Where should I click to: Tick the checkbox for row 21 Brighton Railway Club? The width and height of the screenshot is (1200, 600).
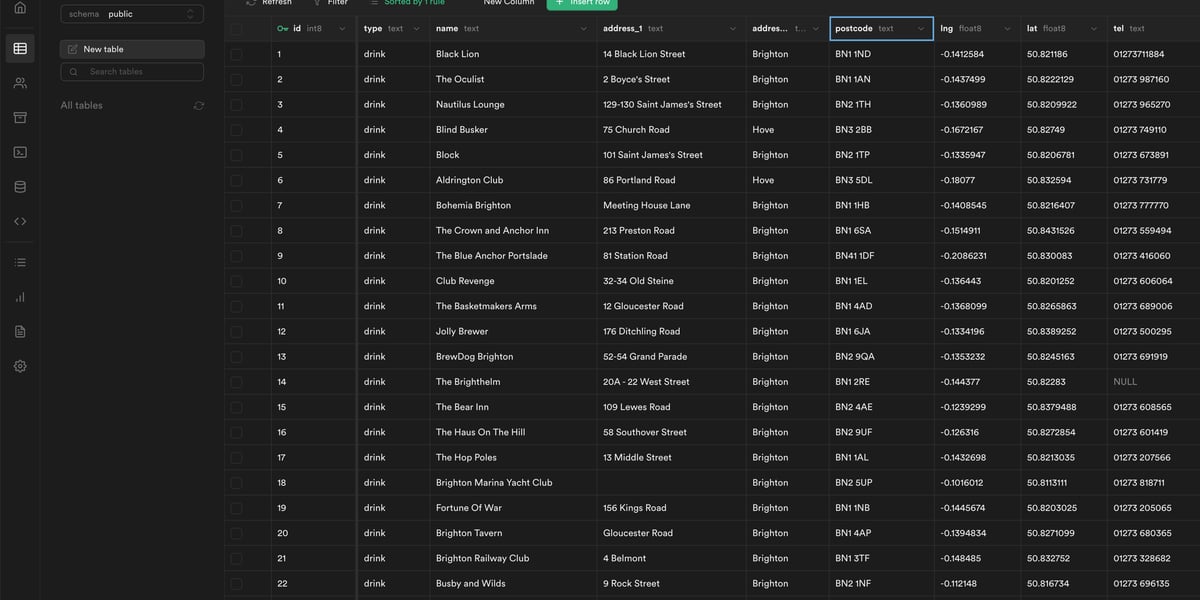click(x=236, y=558)
